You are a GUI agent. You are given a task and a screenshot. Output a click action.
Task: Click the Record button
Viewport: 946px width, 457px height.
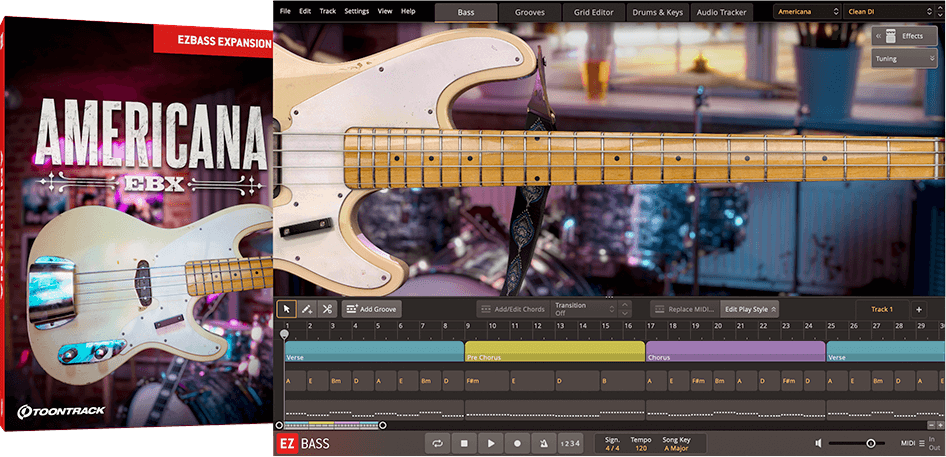[x=517, y=443]
